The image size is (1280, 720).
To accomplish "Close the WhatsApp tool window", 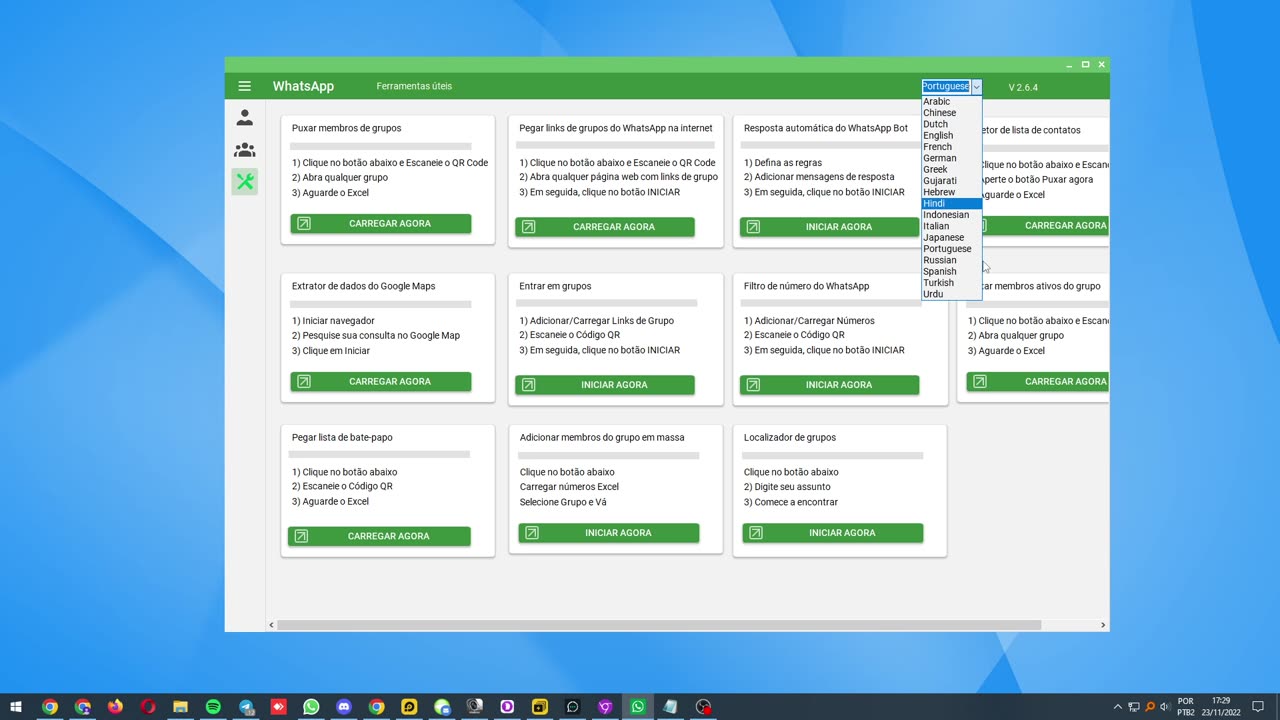I will point(1101,64).
